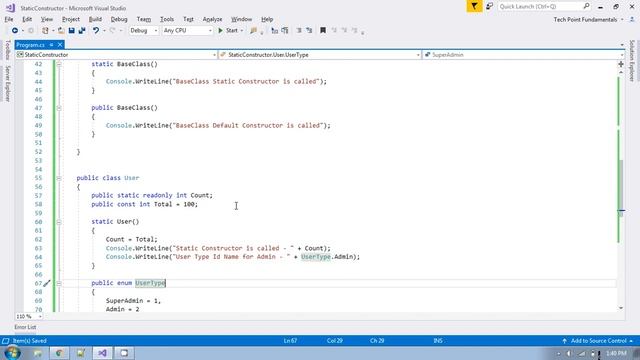Screen dimensions: 640x360
Task: Start debugging with the green Start button
Action: [x=228, y=31]
